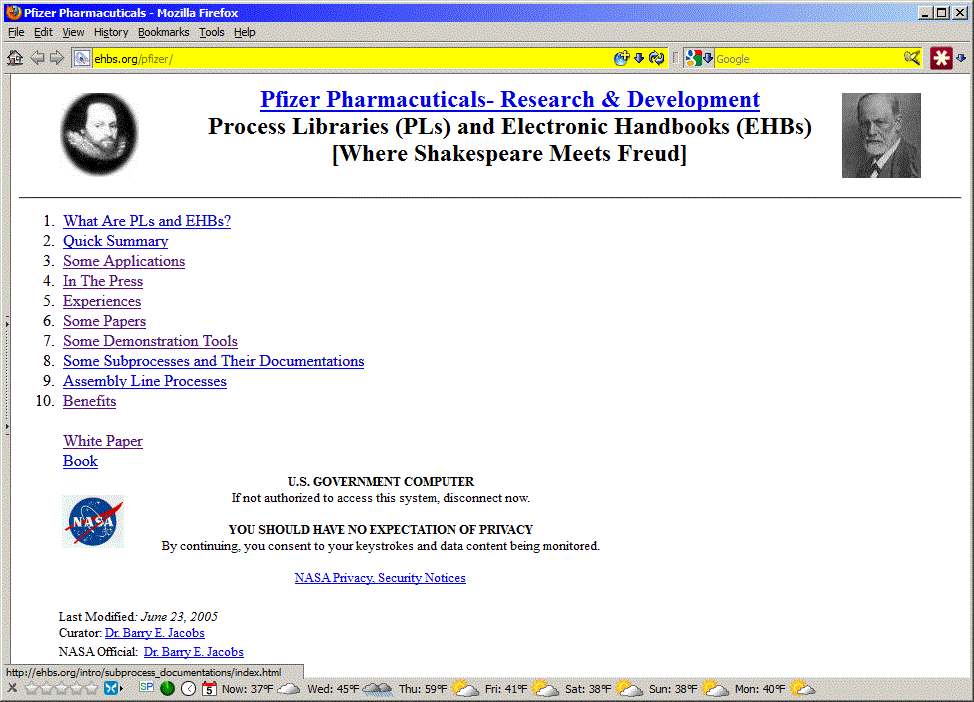Go back with the left arrow button
The image size is (974, 702).
(x=37, y=58)
